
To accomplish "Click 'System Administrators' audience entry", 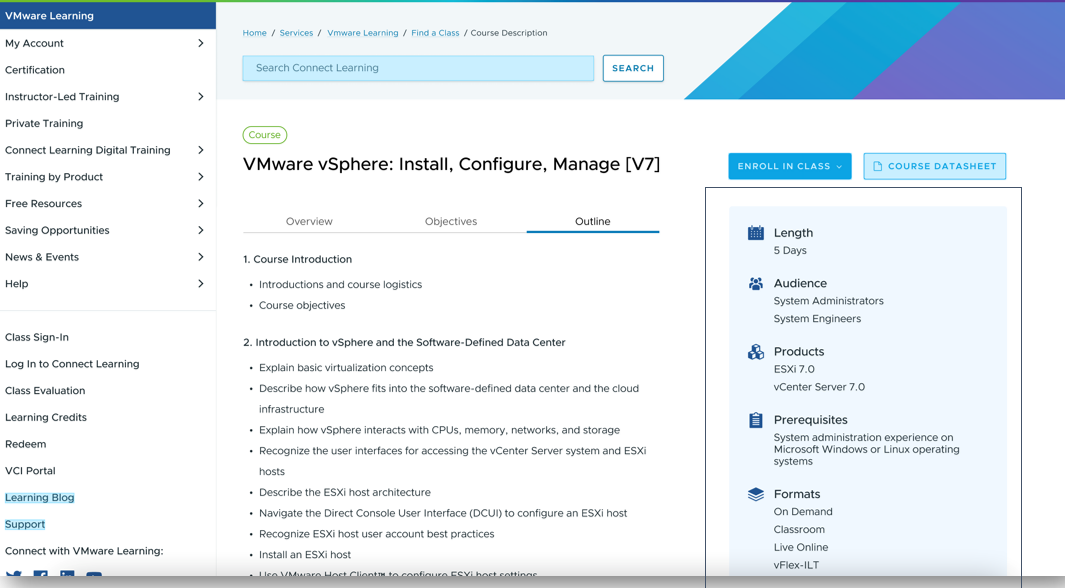I will coord(829,301).
